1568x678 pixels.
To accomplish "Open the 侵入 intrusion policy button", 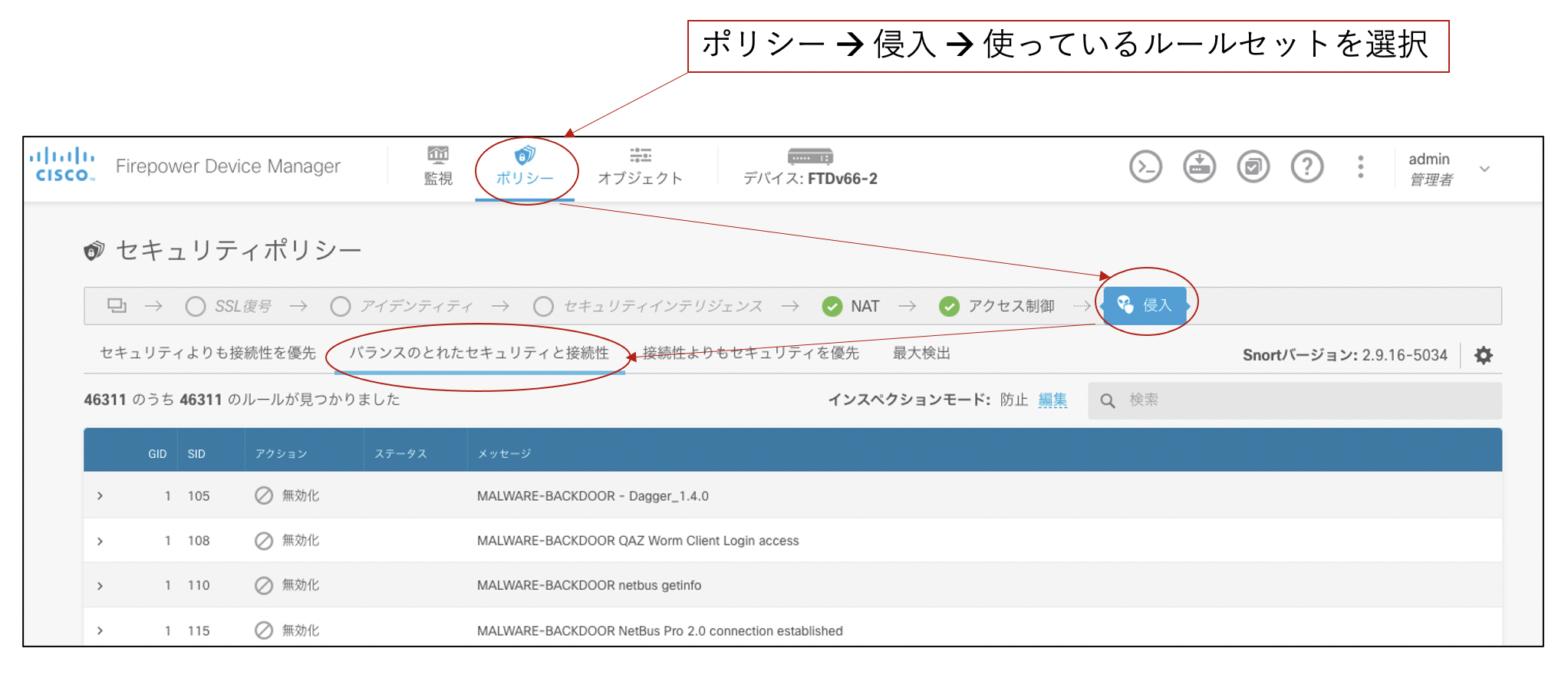I will [x=1145, y=305].
